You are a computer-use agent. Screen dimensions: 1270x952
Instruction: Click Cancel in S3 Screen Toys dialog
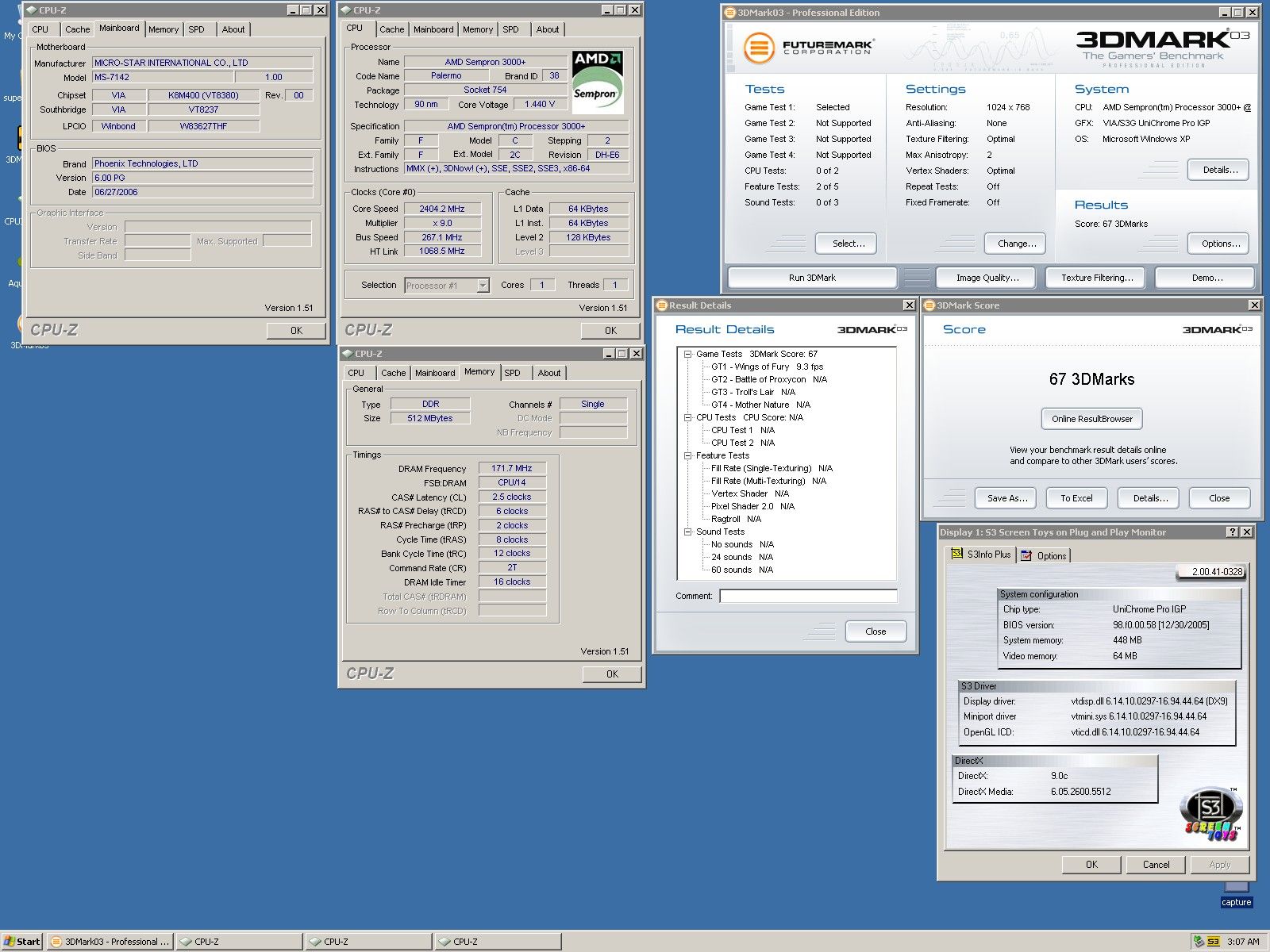coord(1156,865)
